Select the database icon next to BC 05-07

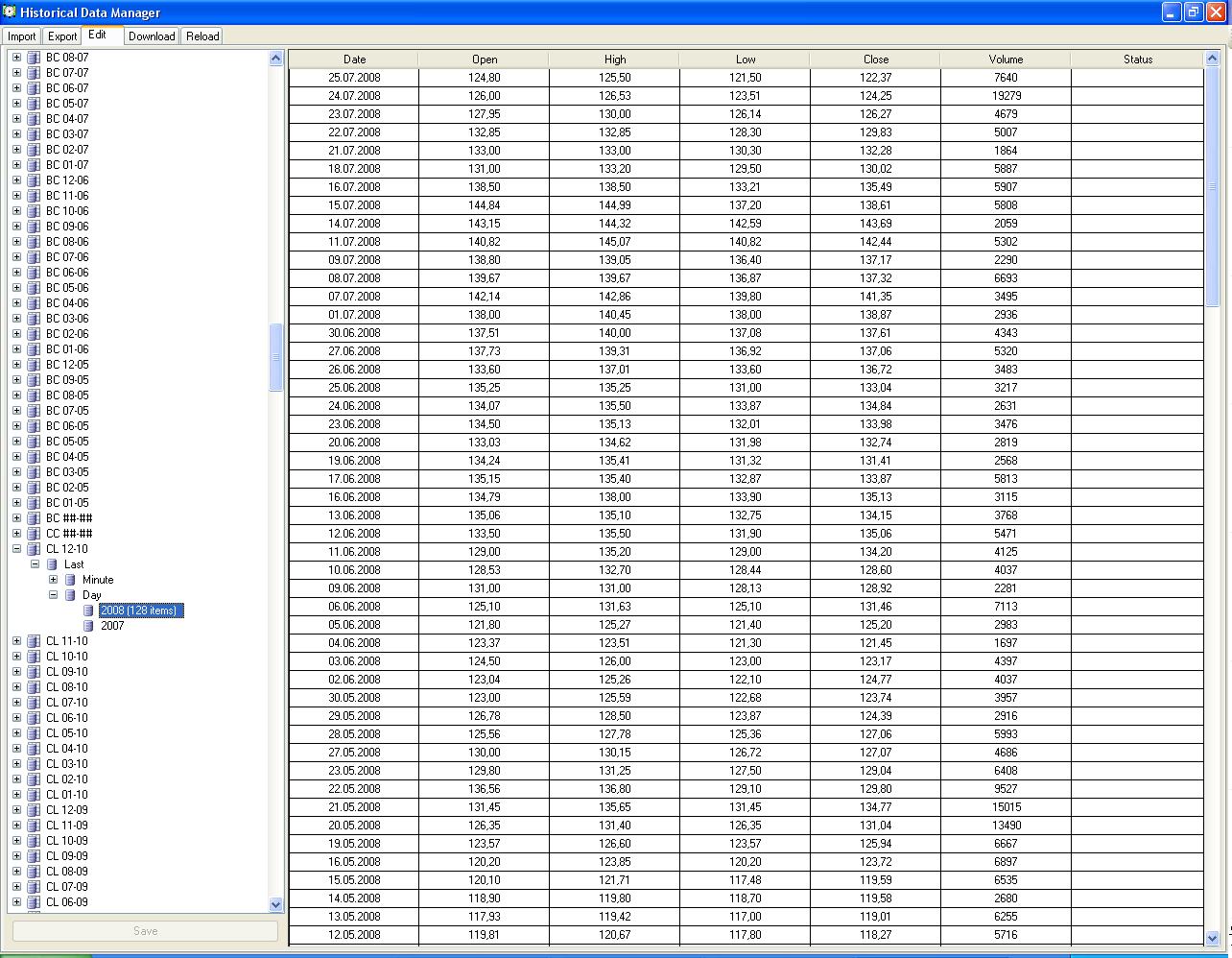34,104
